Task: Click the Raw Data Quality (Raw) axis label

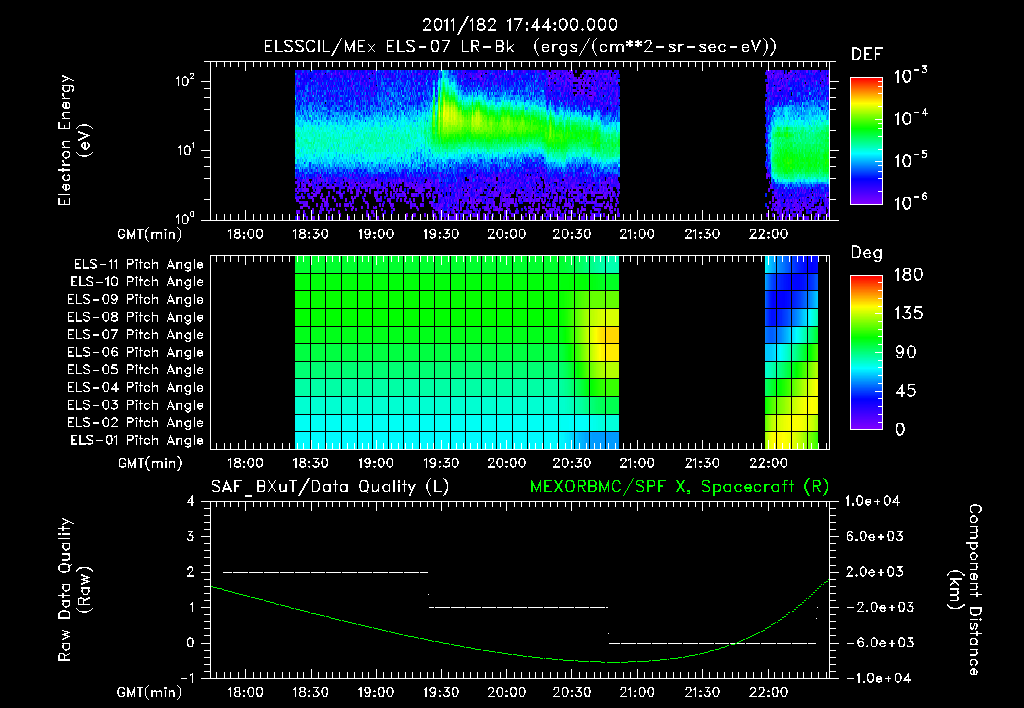Action: coord(74,590)
